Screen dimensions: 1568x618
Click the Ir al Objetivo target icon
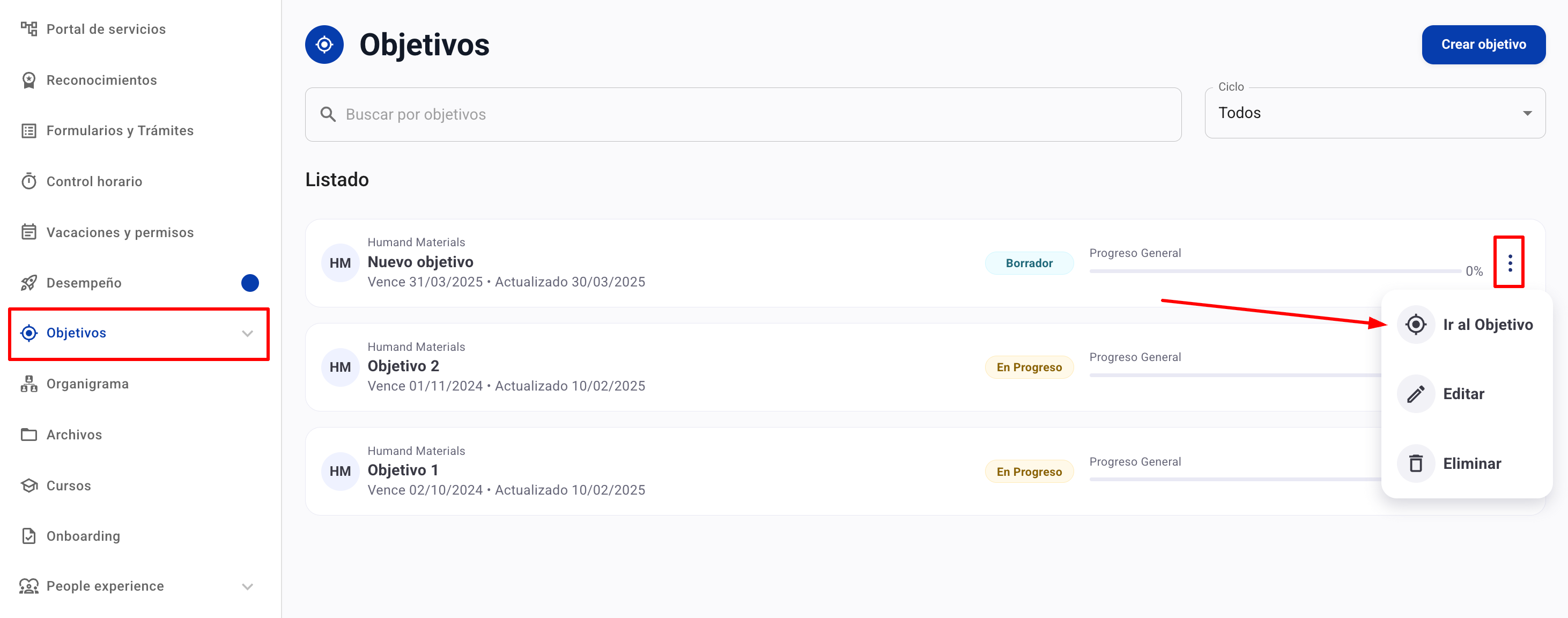[x=1416, y=324]
